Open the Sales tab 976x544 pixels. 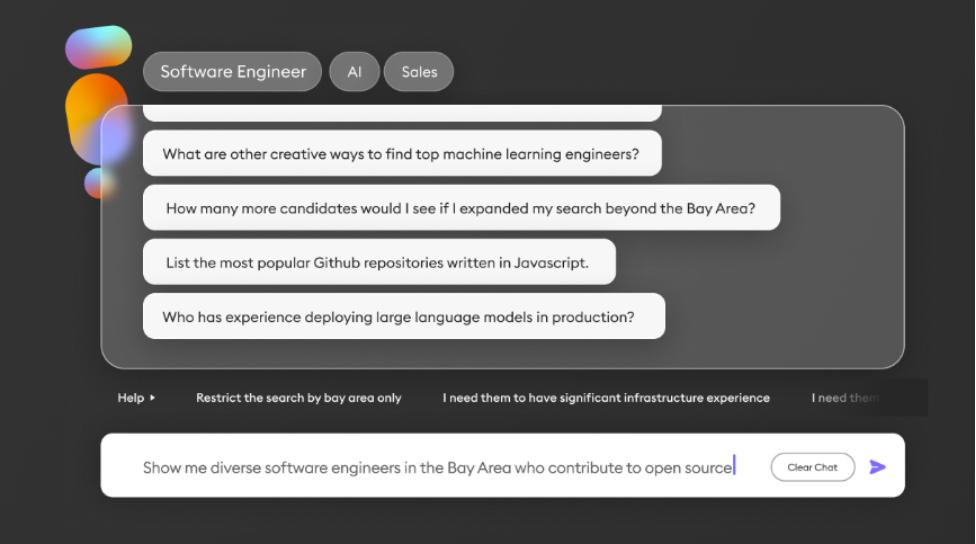click(419, 72)
